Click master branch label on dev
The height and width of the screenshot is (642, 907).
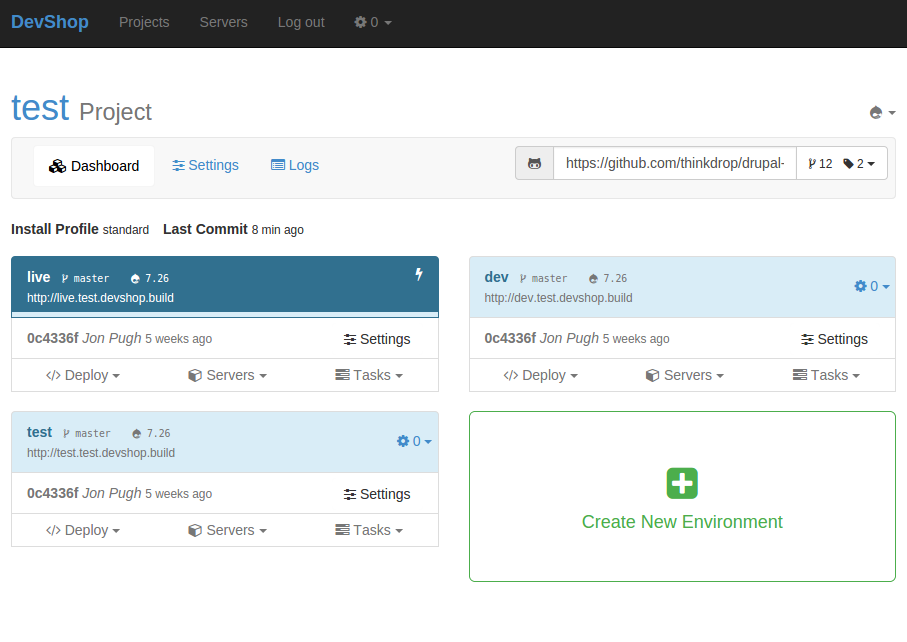[x=544, y=278]
